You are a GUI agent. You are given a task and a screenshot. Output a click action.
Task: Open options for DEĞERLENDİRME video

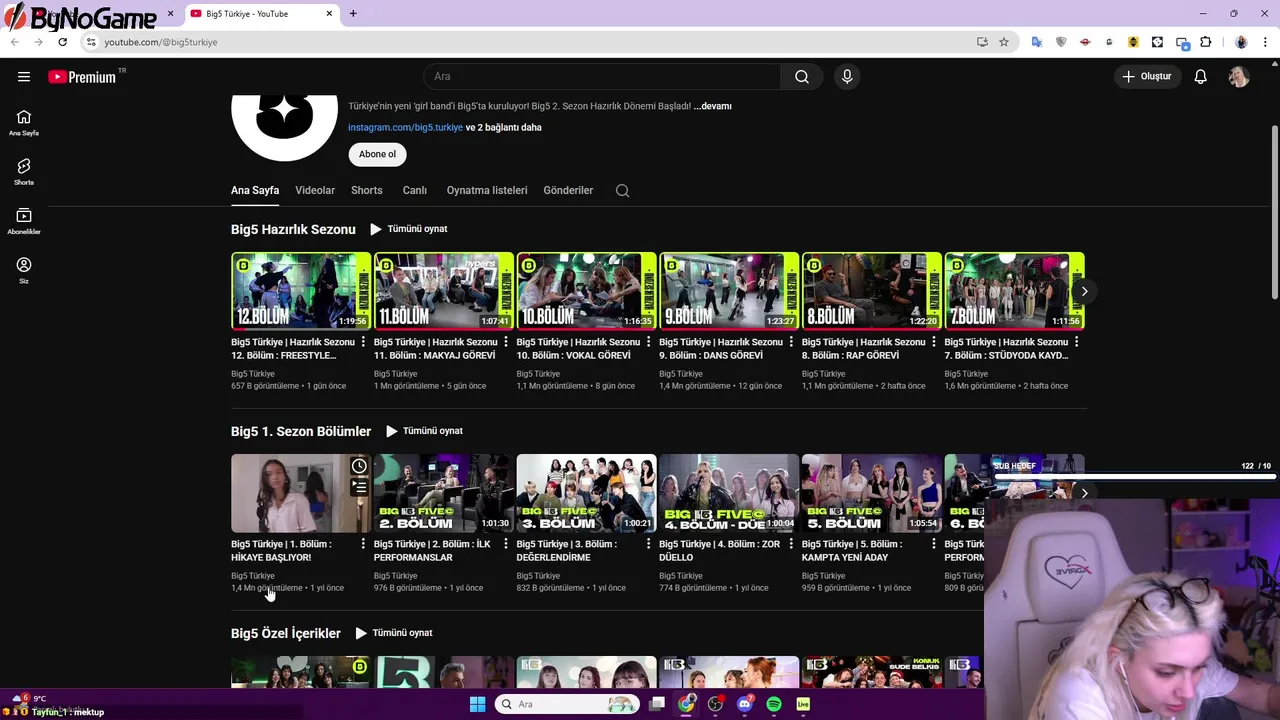(x=649, y=544)
